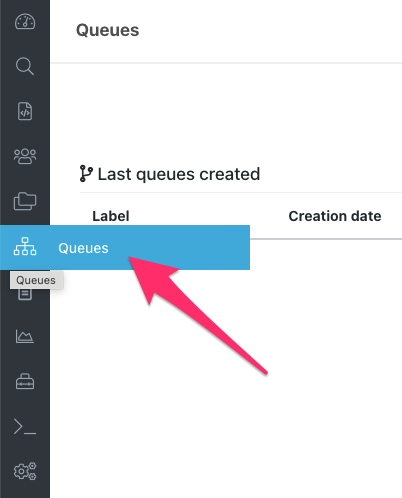The width and height of the screenshot is (402, 498).
Task: Click the toolbox icon in sidebar
Action: pyautogui.click(x=25, y=381)
